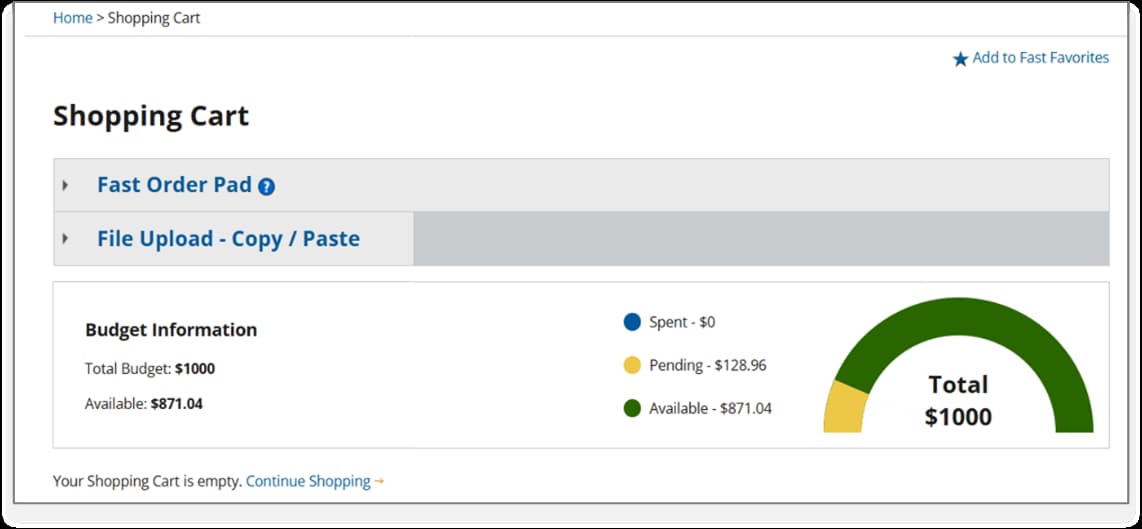Click the blue Spent legend dot
Image resolution: width=1142 pixels, height=529 pixels.
click(632, 322)
